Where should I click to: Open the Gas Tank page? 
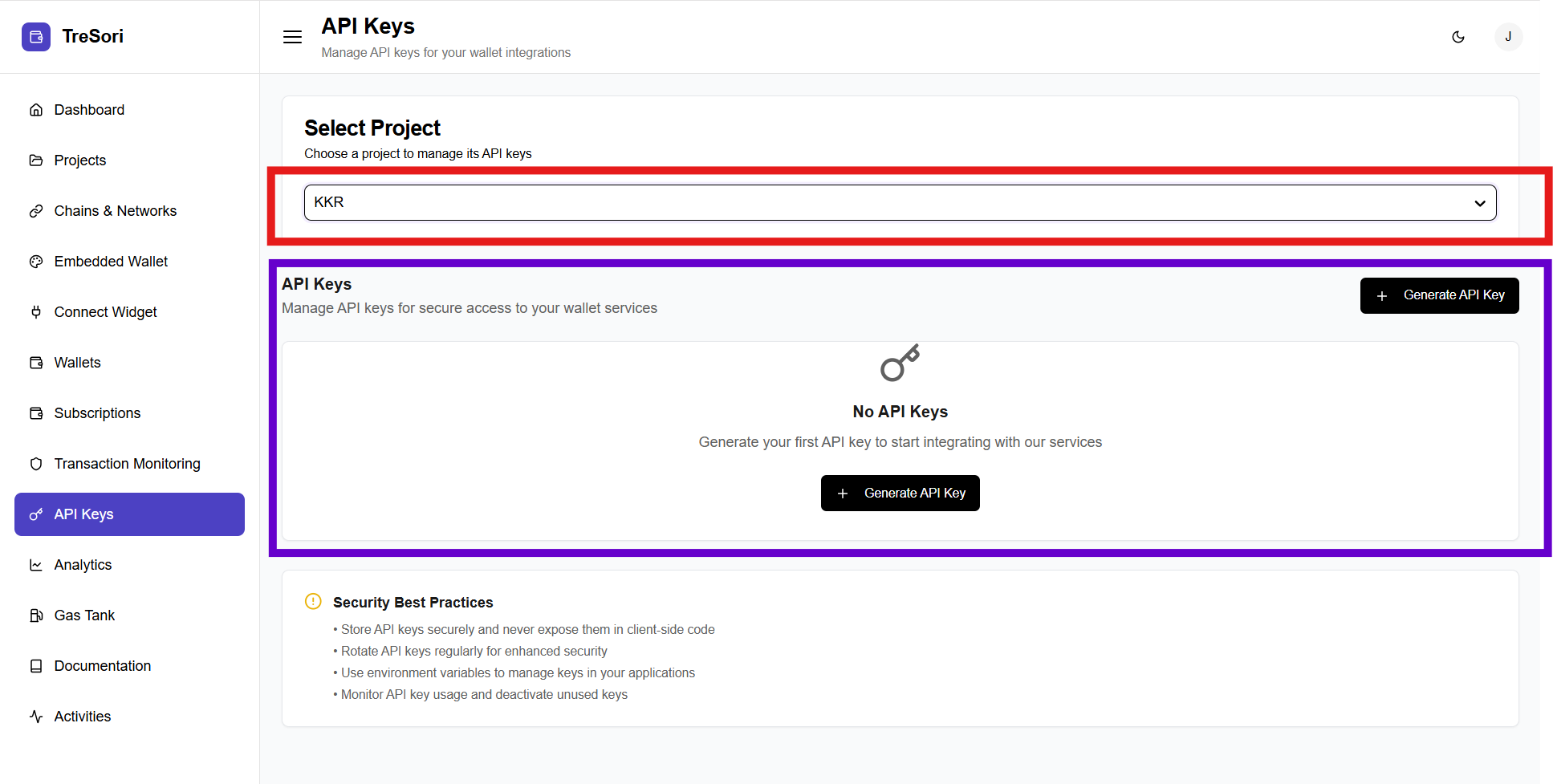coord(84,615)
